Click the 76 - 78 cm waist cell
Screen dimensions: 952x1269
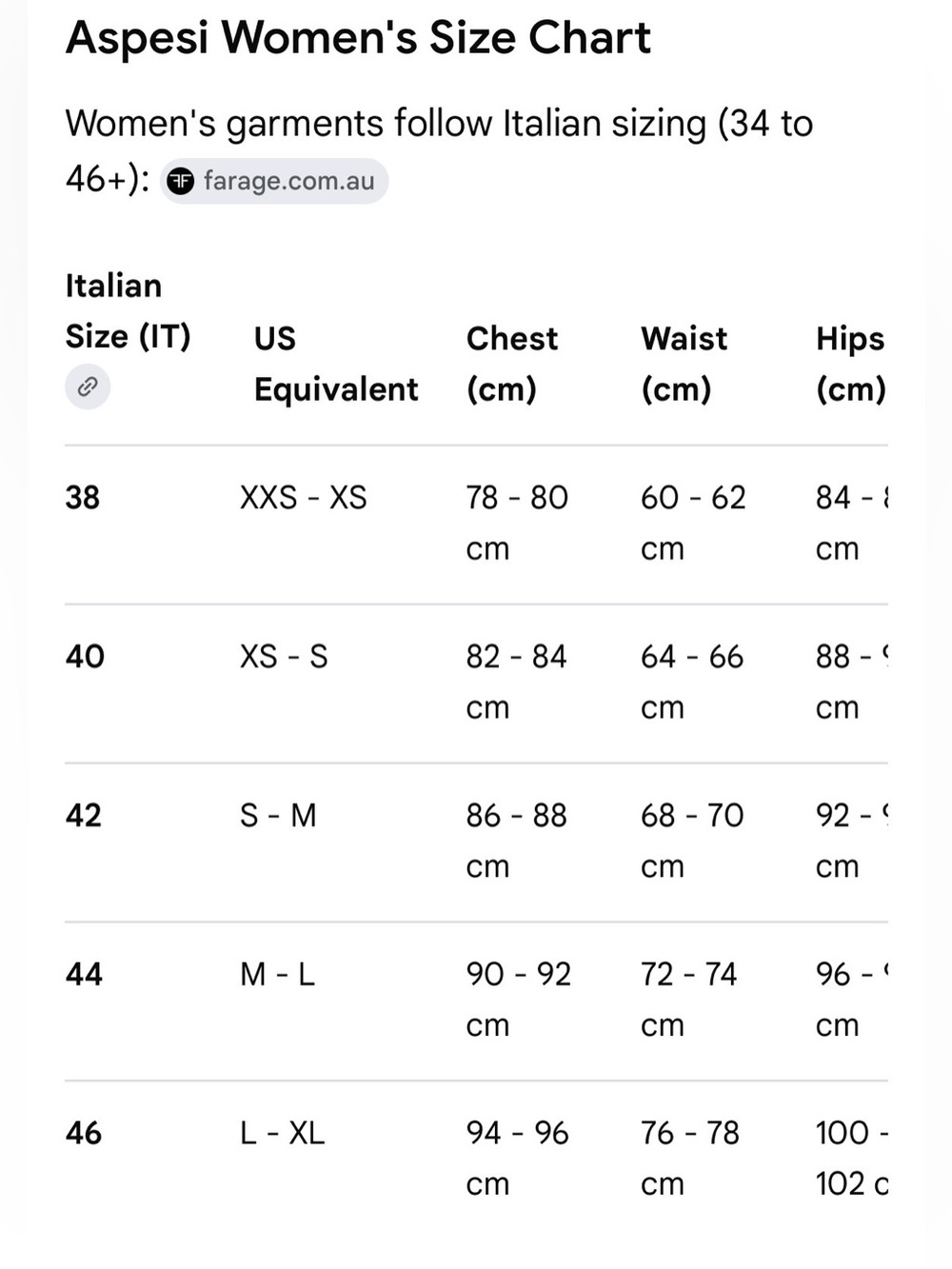pos(690,1159)
